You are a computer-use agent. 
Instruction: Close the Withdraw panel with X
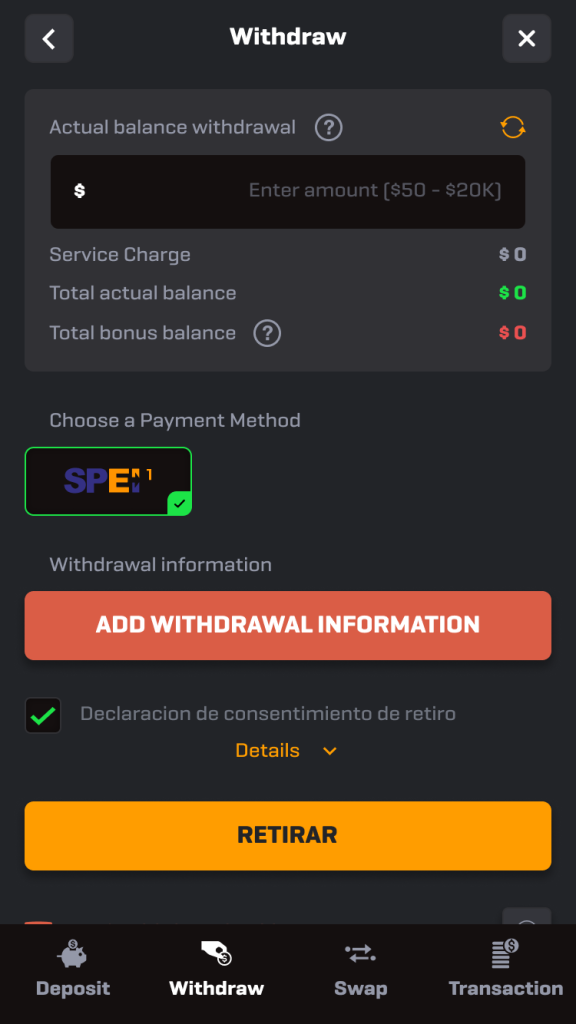pyautogui.click(x=526, y=39)
